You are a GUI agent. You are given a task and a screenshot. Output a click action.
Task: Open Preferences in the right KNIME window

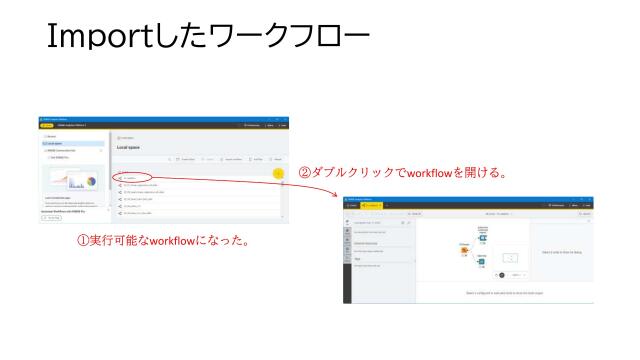click(x=557, y=205)
